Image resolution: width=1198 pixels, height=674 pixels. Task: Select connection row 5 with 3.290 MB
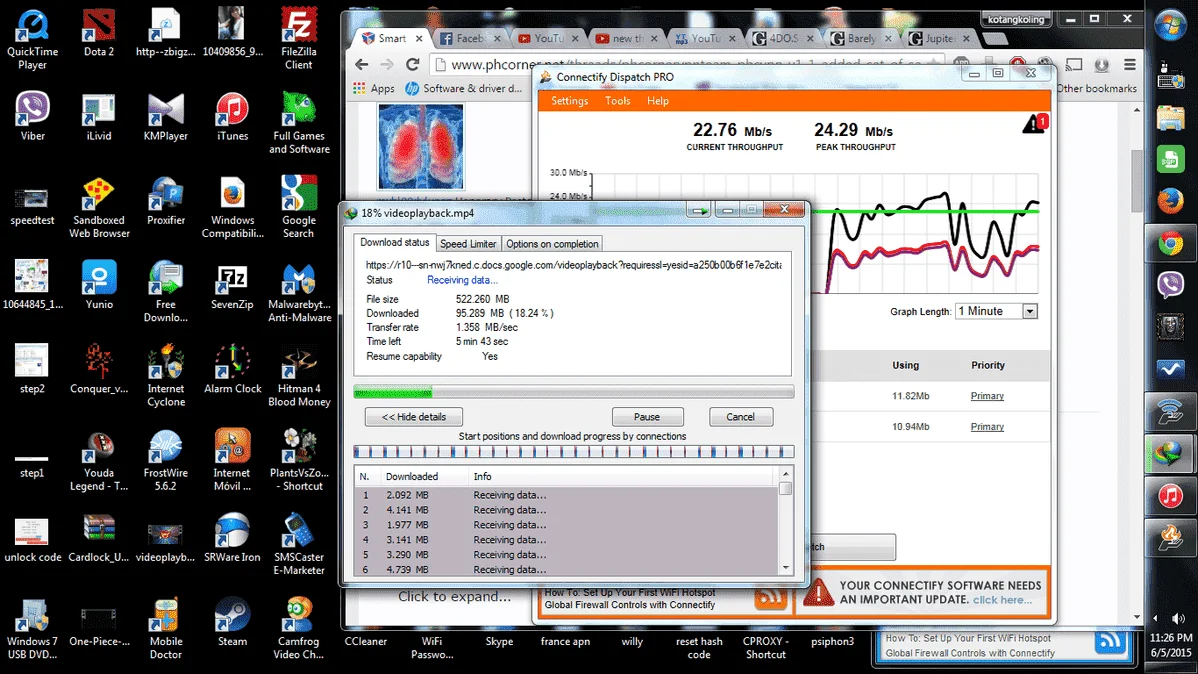pos(567,555)
